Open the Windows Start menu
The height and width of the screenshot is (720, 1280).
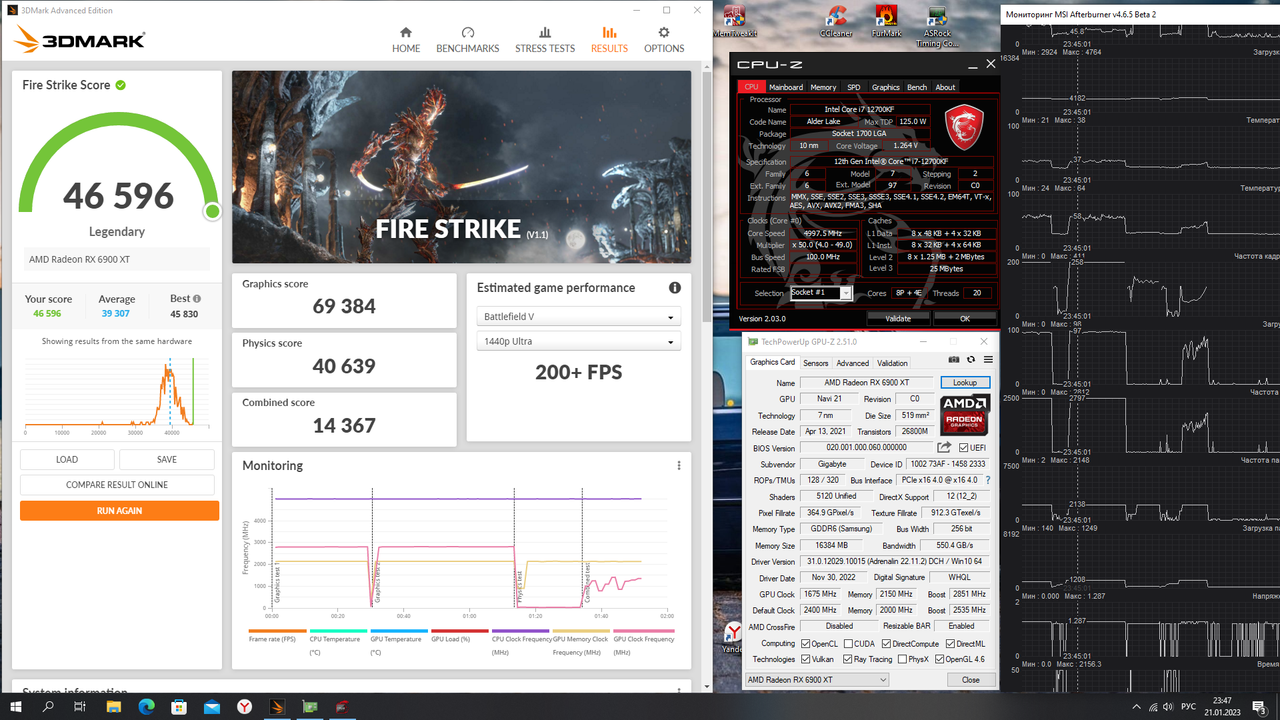point(17,707)
